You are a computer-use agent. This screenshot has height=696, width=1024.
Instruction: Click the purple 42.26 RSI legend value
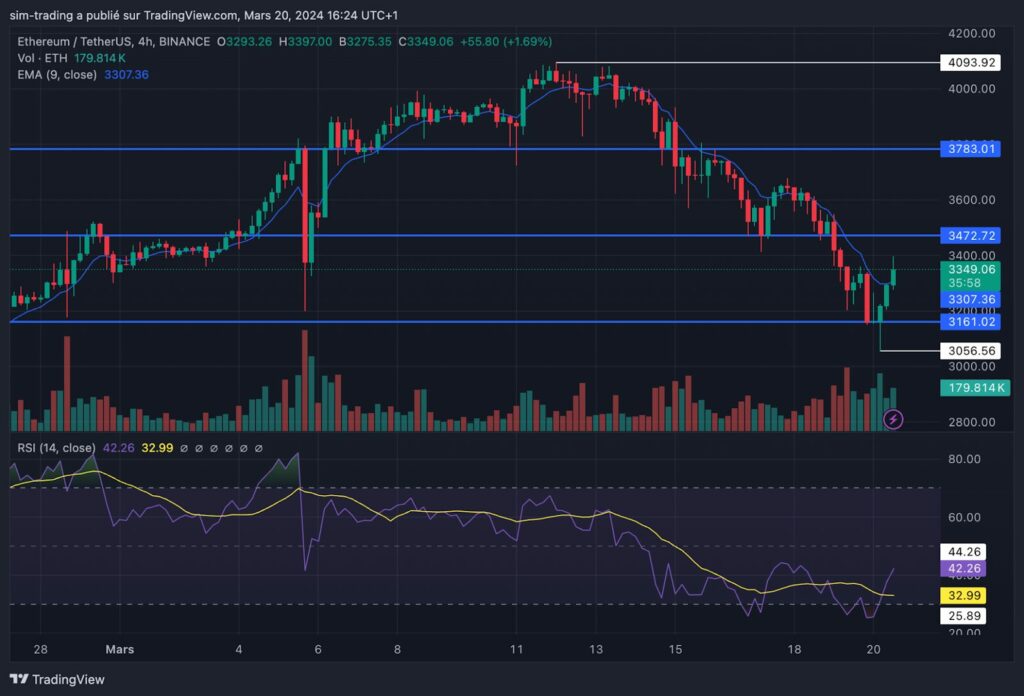tap(118, 448)
